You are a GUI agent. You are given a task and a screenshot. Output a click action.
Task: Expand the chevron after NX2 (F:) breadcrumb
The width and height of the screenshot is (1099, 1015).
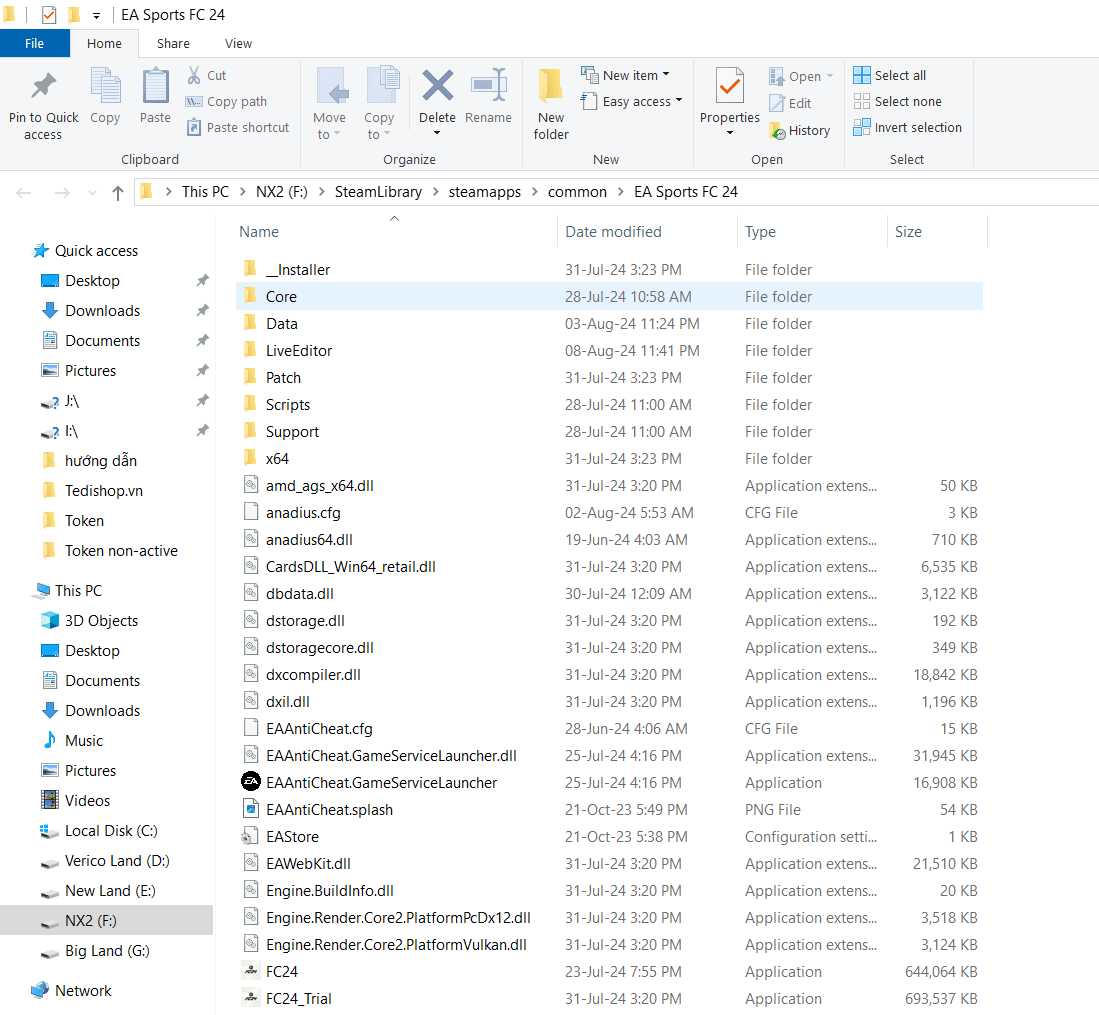tap(322, 192)
